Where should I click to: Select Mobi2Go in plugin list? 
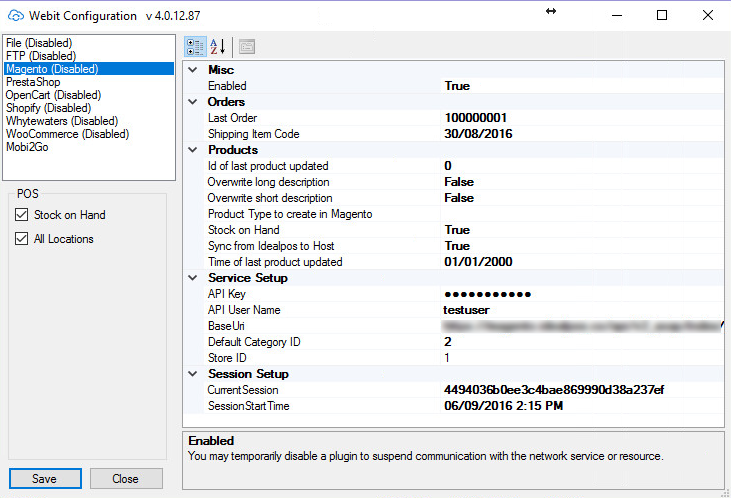89,147
